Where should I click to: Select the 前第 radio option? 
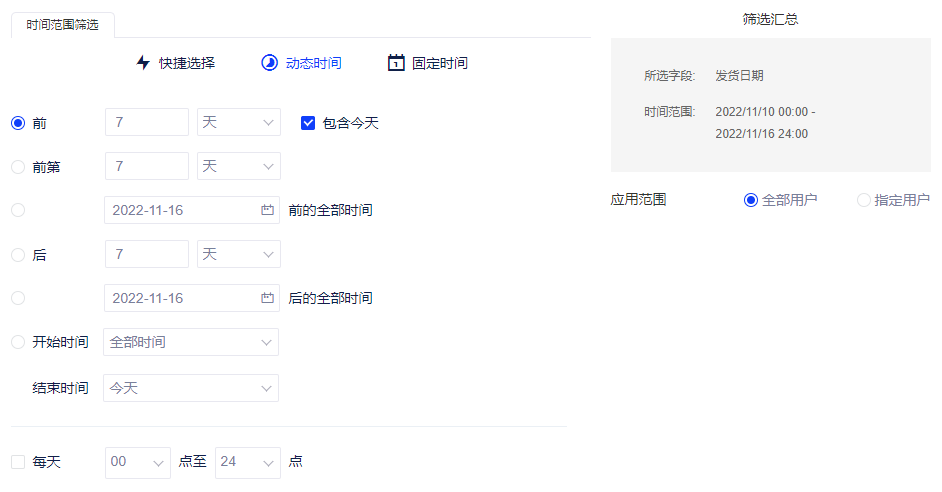(x=18, y=167)
